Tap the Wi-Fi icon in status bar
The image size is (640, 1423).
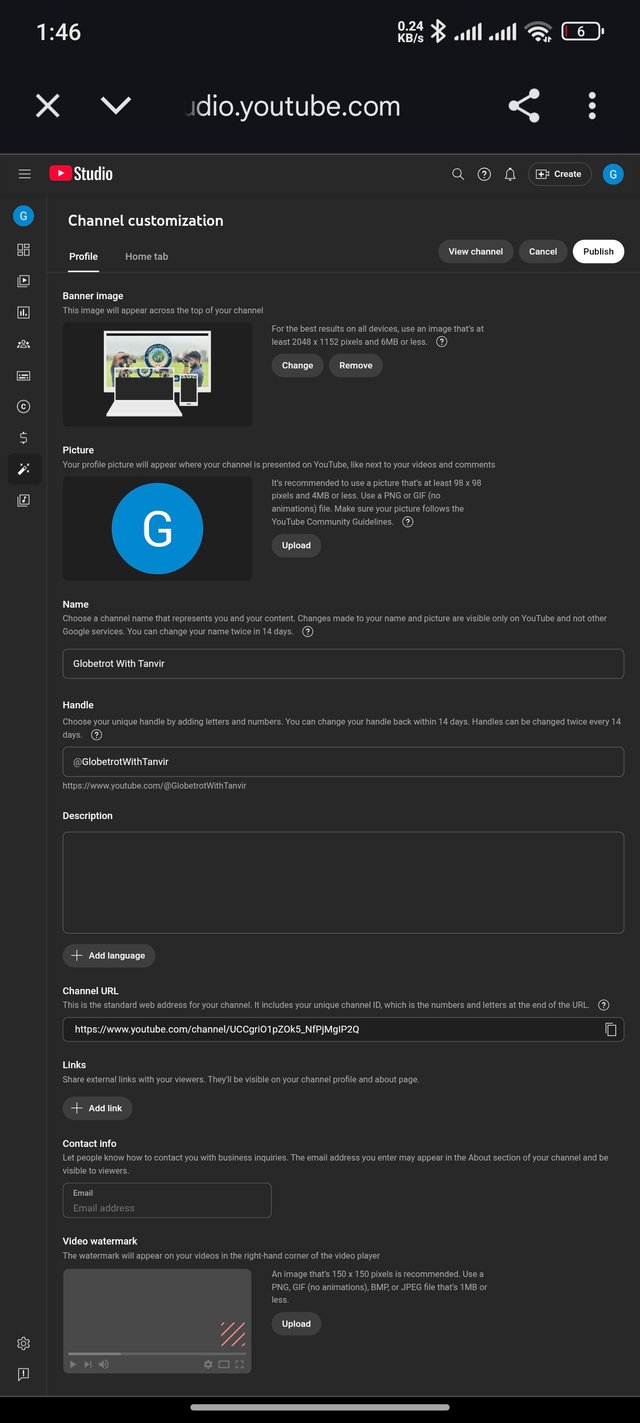coord(539,32)
